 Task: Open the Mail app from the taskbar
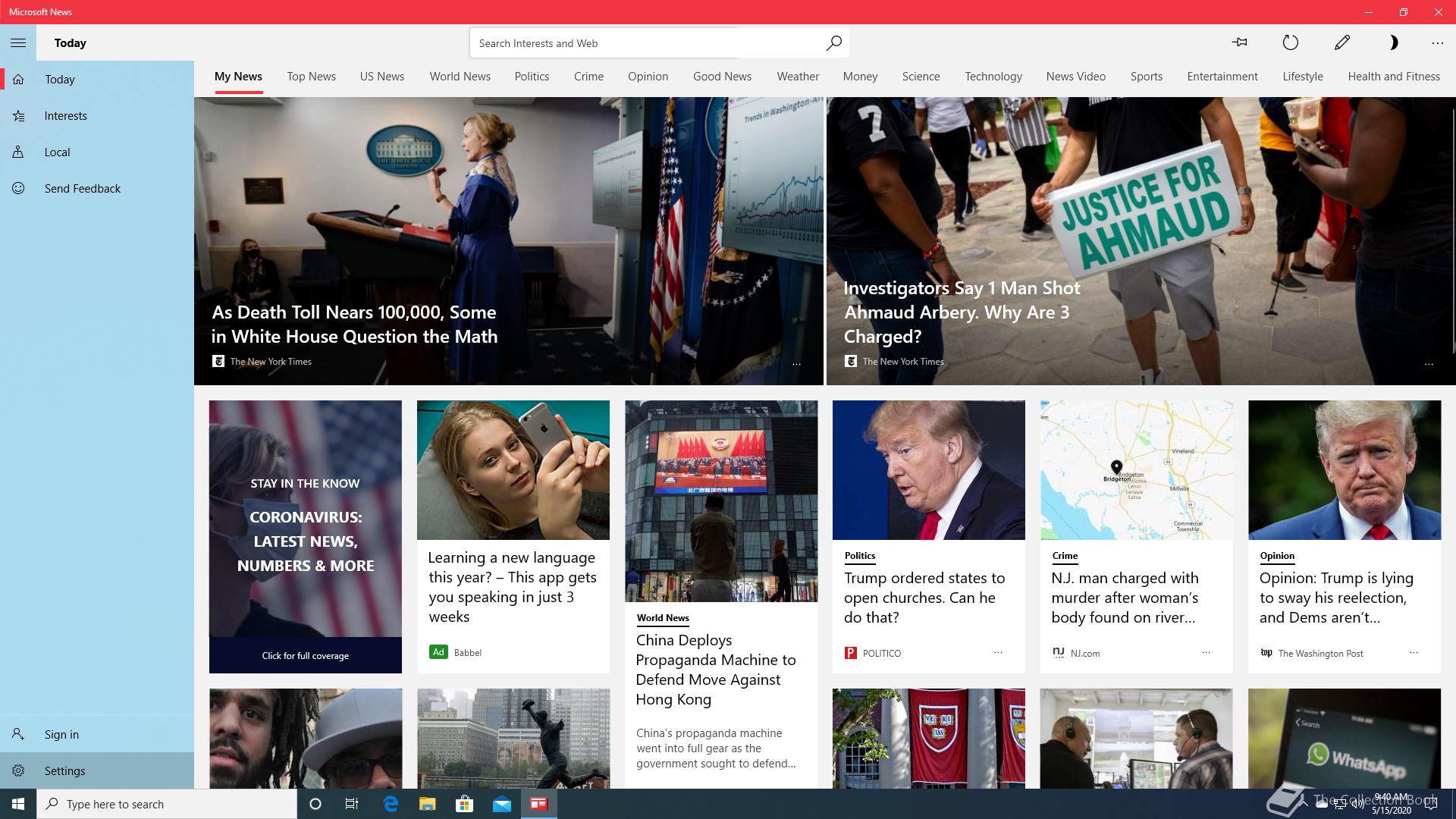(x=502, y=804)
